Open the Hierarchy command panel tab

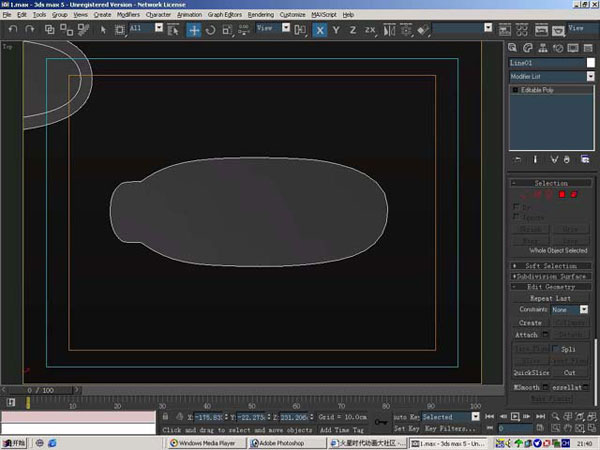(543, 48)
